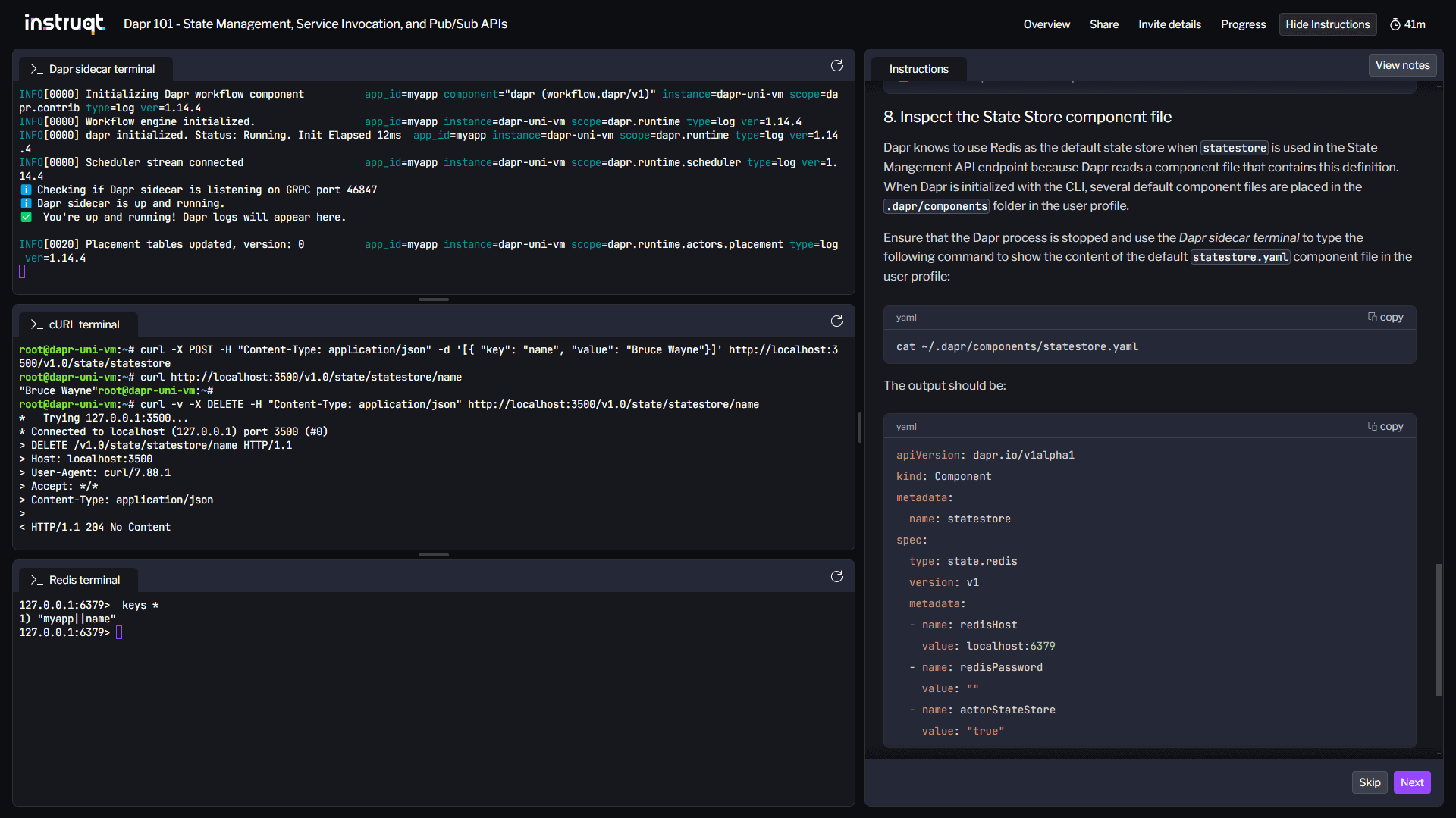Copy the cat statestore.yaml command

(1385, 317)
